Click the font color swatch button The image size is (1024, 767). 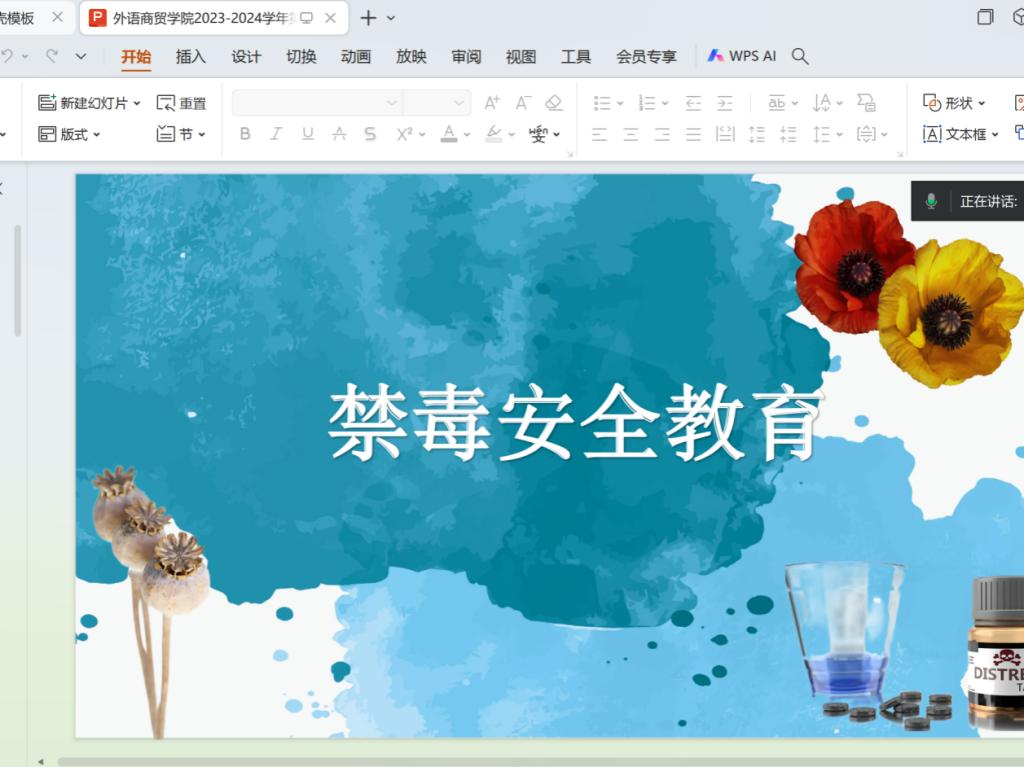449,134
